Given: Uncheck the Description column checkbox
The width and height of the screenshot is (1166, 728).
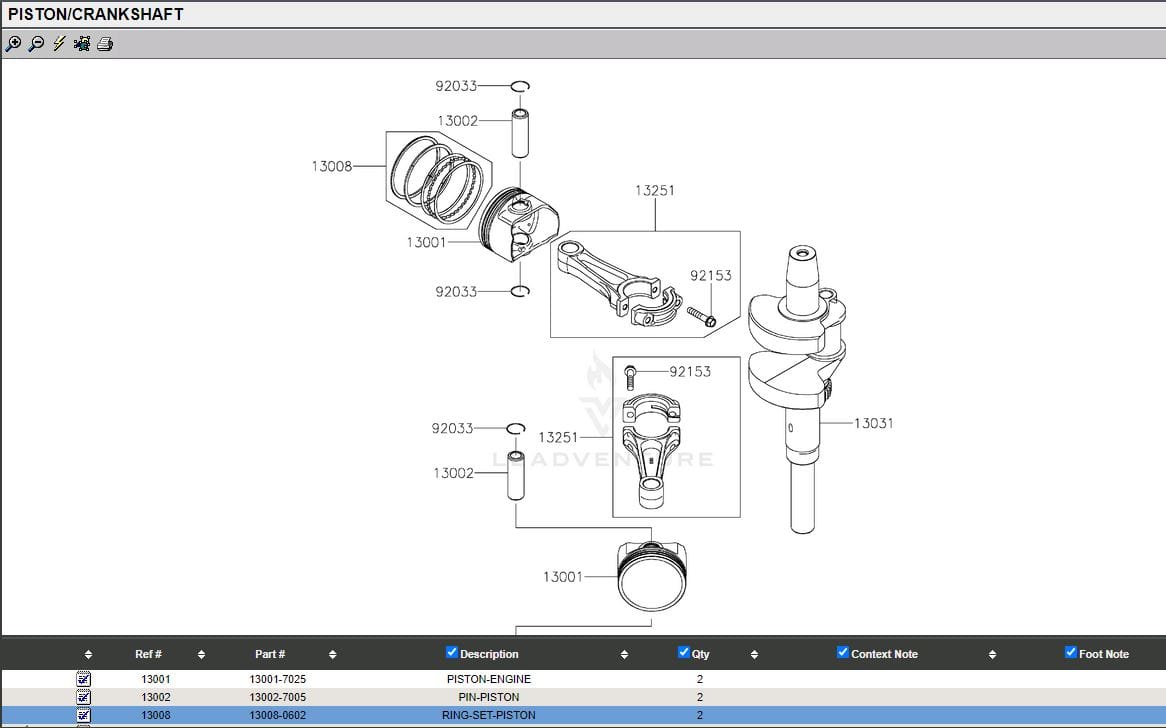Looking at the screenshot, I should pos(452,653).
